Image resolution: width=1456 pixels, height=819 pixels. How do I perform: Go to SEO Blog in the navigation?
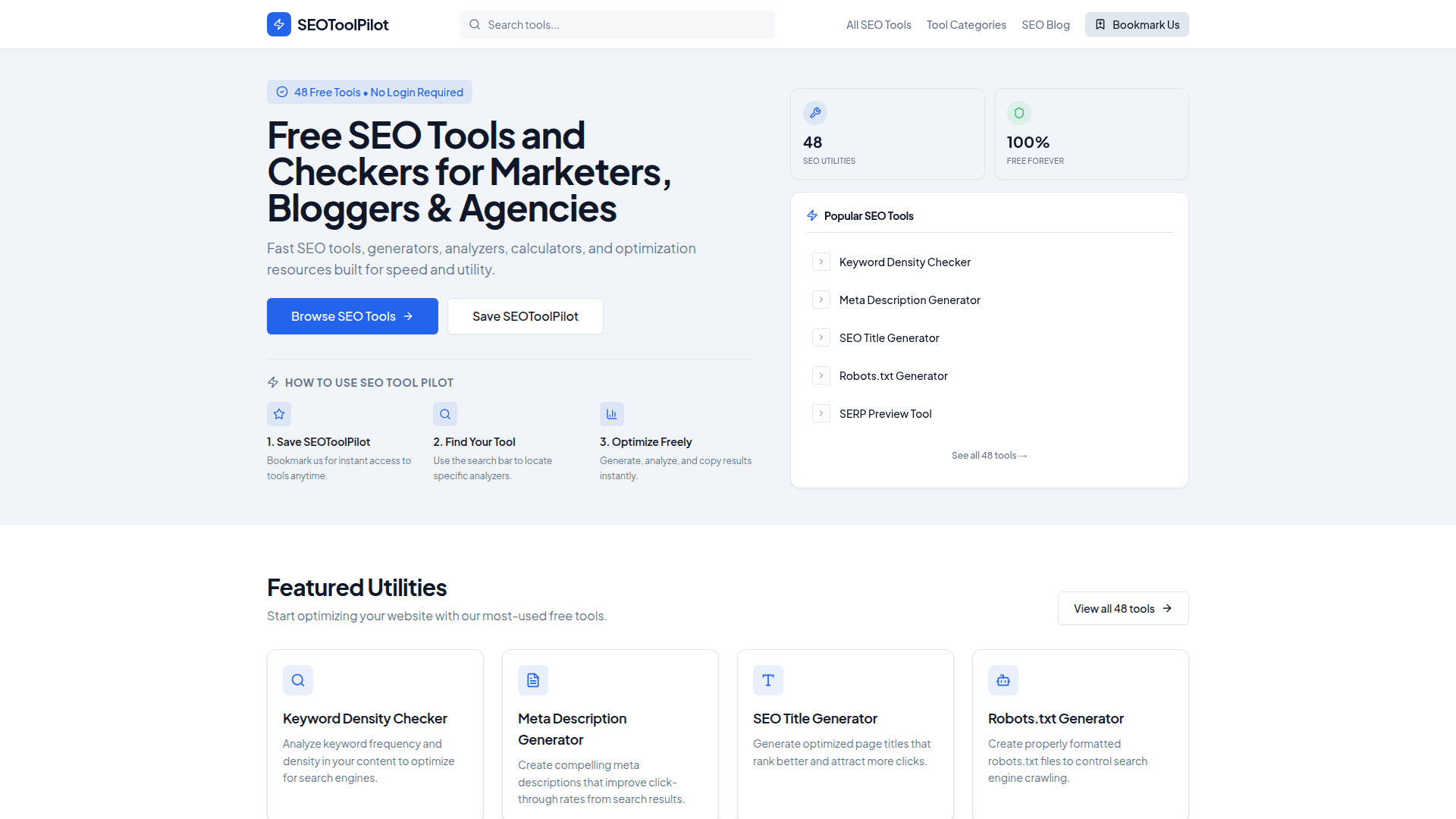(1046, 24)
